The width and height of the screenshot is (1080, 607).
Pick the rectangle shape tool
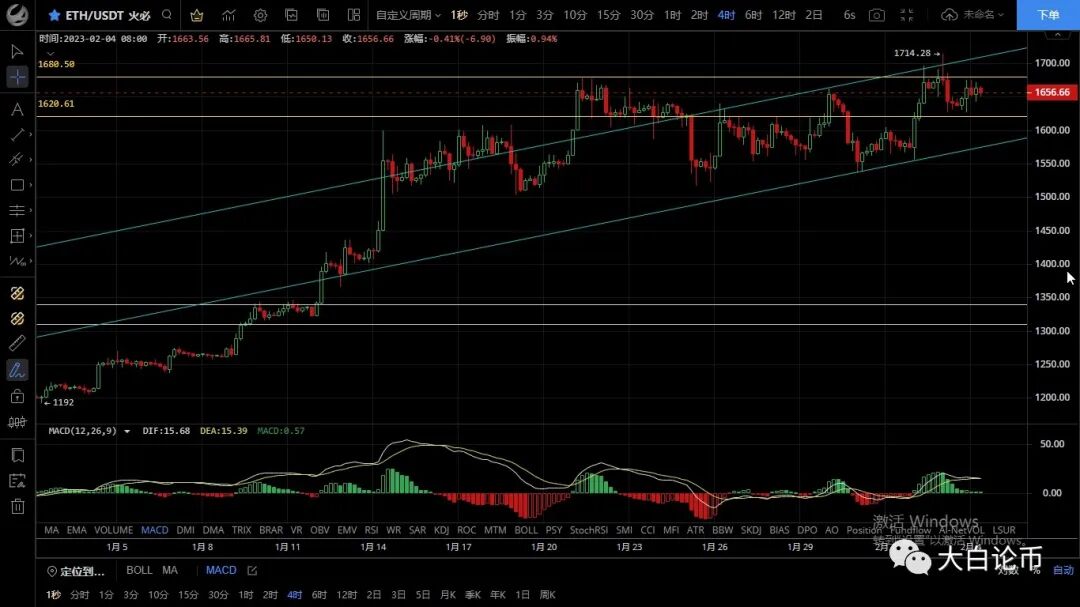(17, 185)
